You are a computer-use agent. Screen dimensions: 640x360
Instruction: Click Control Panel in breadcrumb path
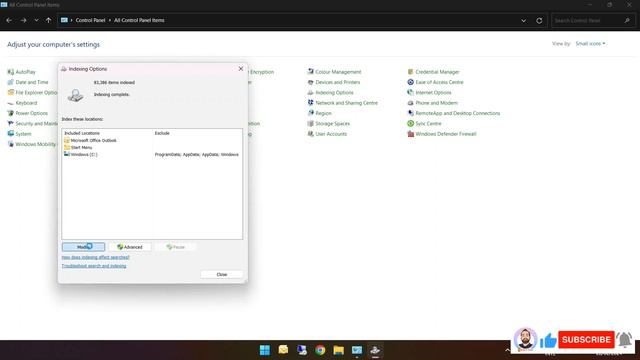[90, 20]
